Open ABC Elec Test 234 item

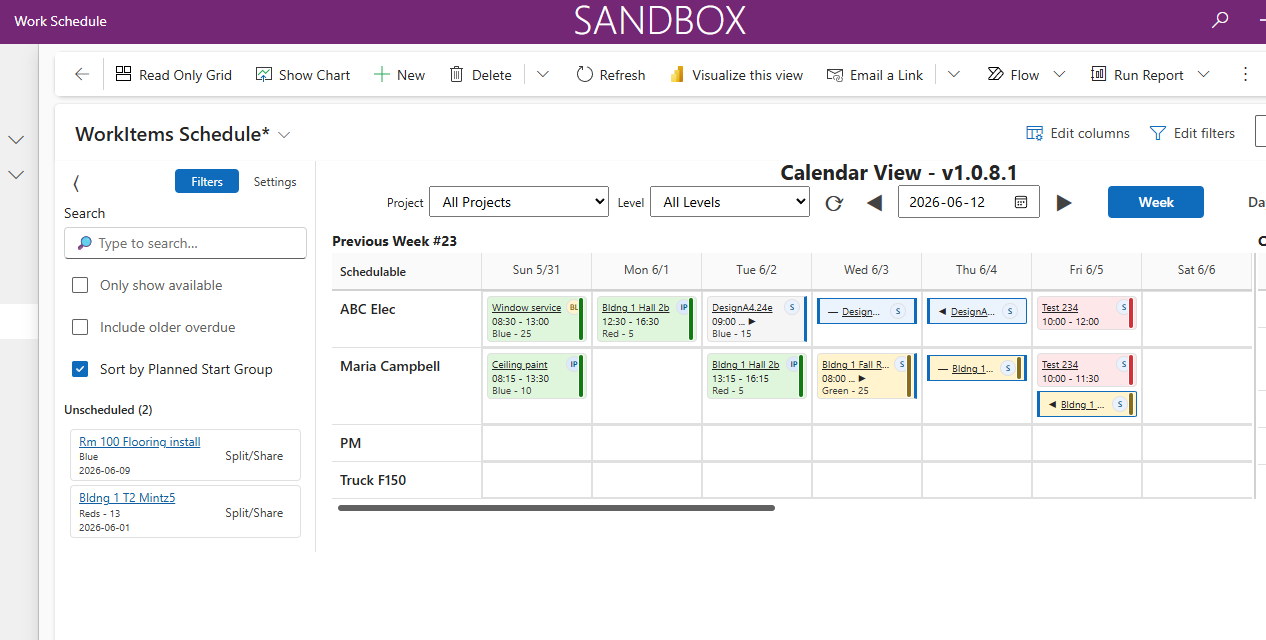tap(1060, 308)
